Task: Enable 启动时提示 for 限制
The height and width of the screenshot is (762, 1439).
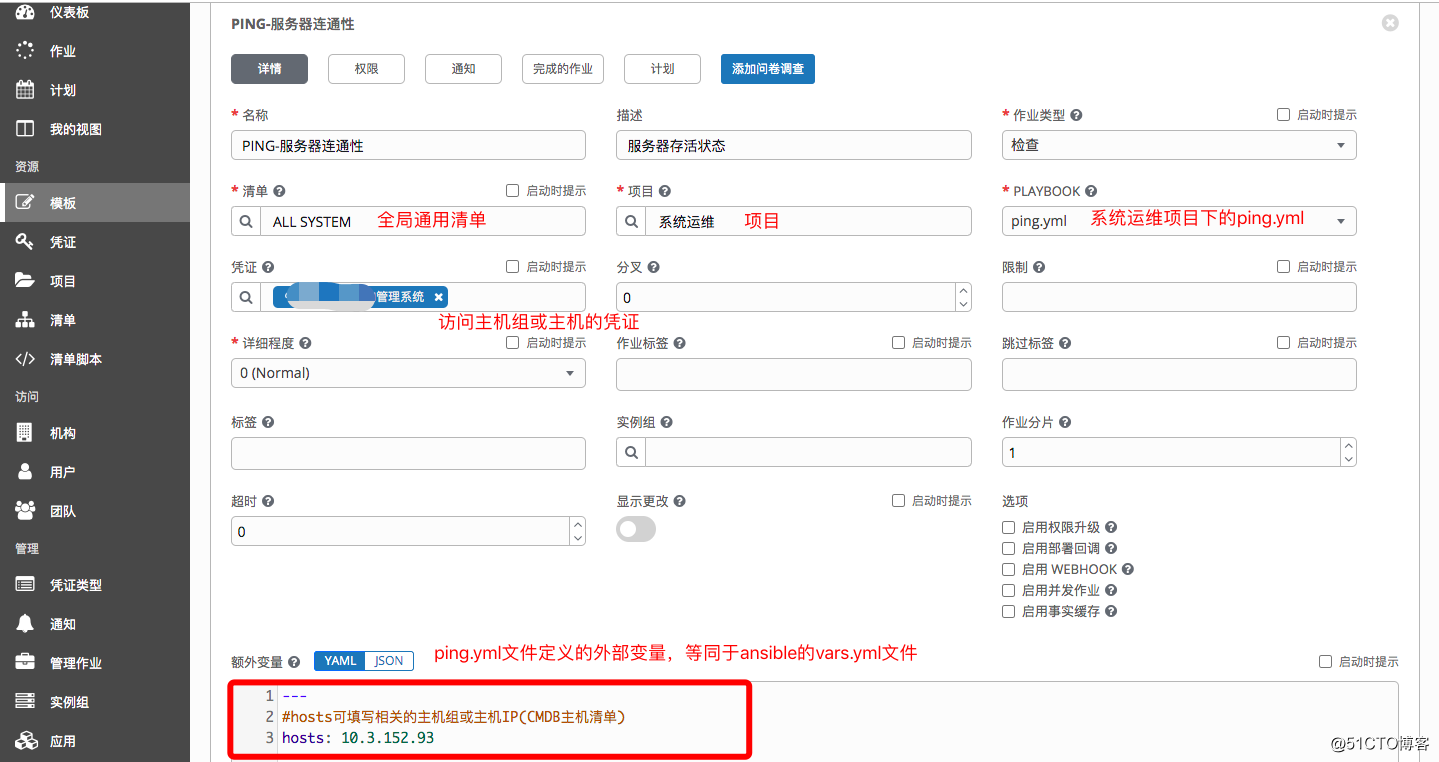Action: (1283, 266)
